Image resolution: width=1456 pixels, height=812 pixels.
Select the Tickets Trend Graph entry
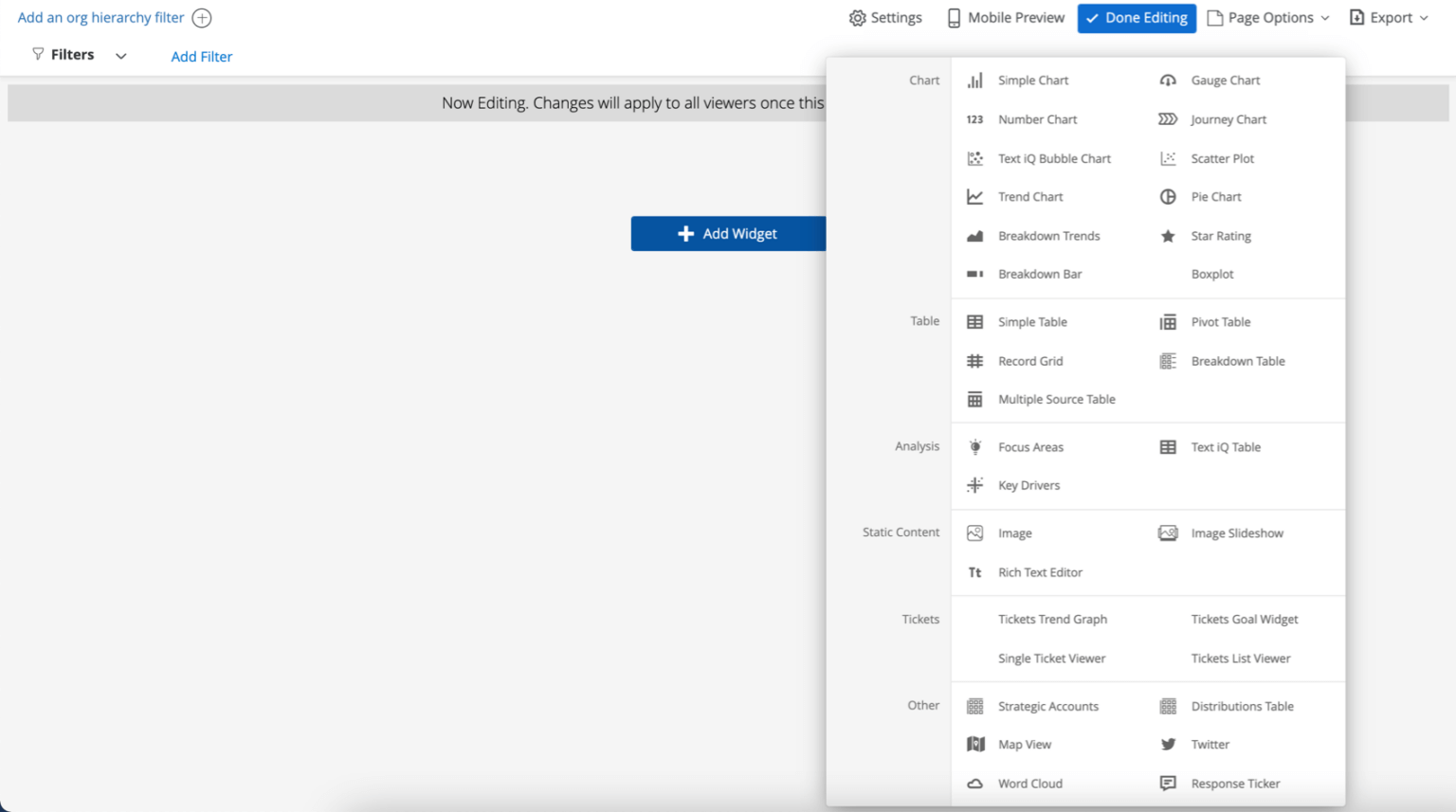1052,619
